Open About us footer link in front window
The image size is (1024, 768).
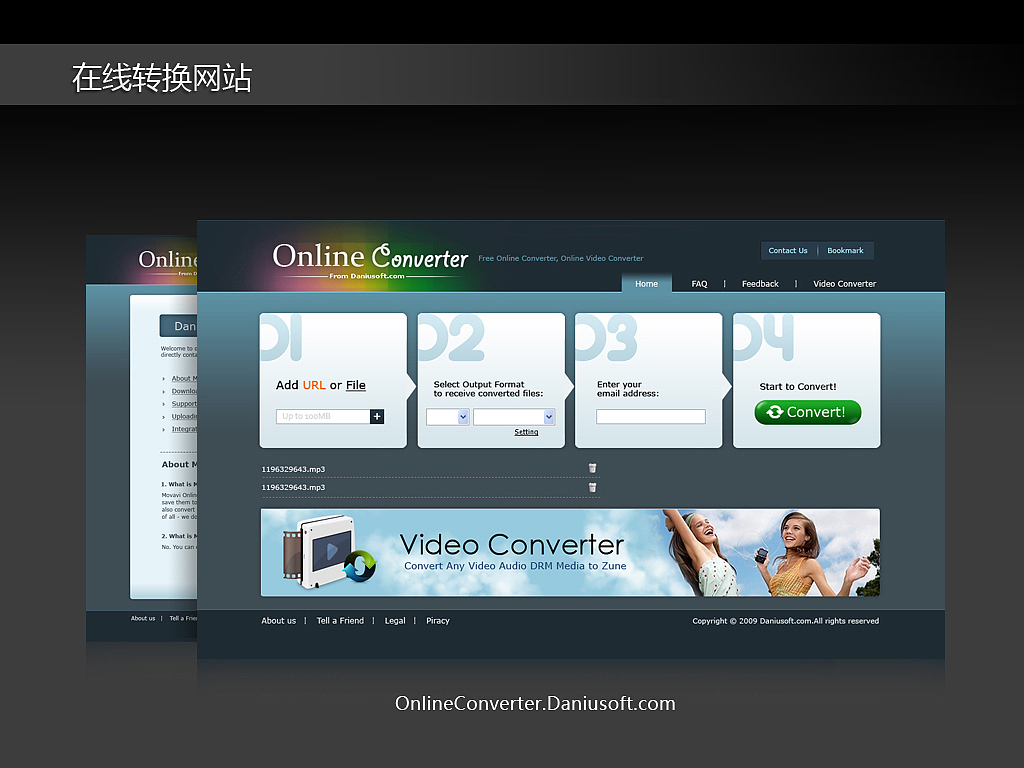click(x=279, y=620)
